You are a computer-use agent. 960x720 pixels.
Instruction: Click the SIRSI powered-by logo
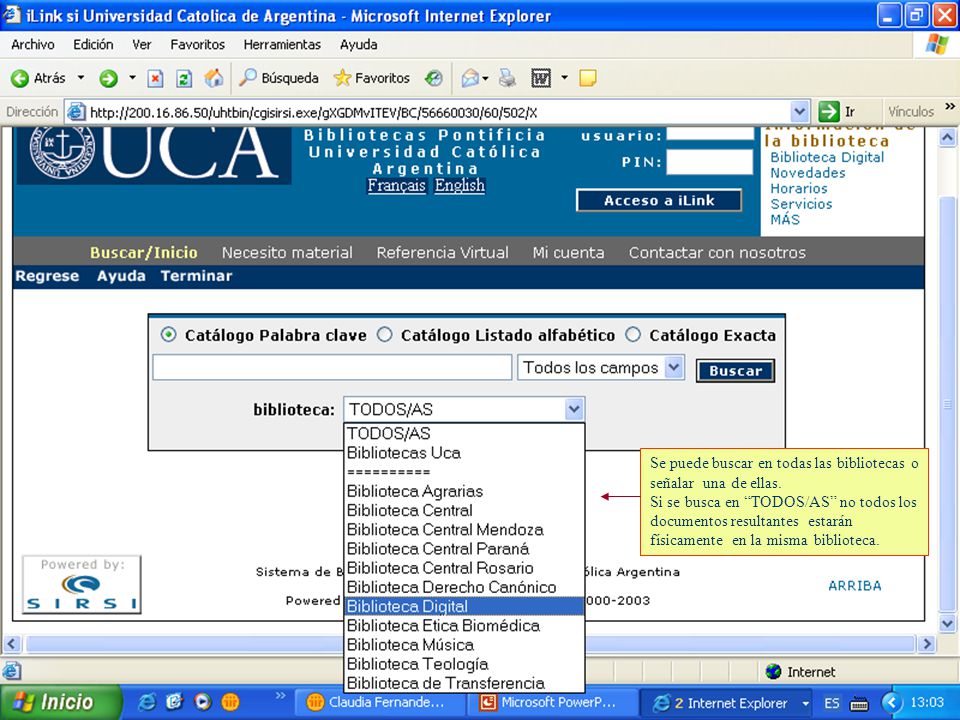click(81, 584)
